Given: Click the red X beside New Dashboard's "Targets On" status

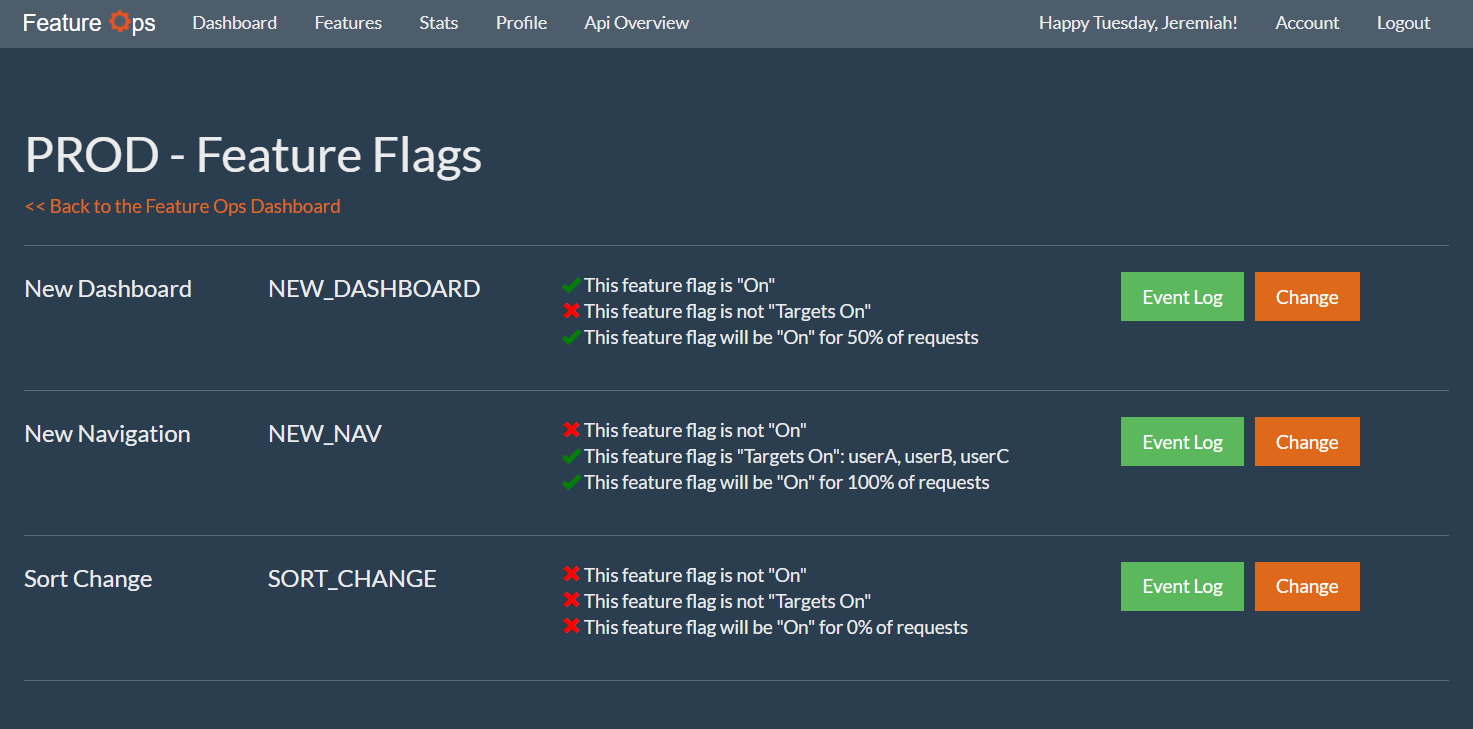Looking at the screenshot, I should (572, 310).
